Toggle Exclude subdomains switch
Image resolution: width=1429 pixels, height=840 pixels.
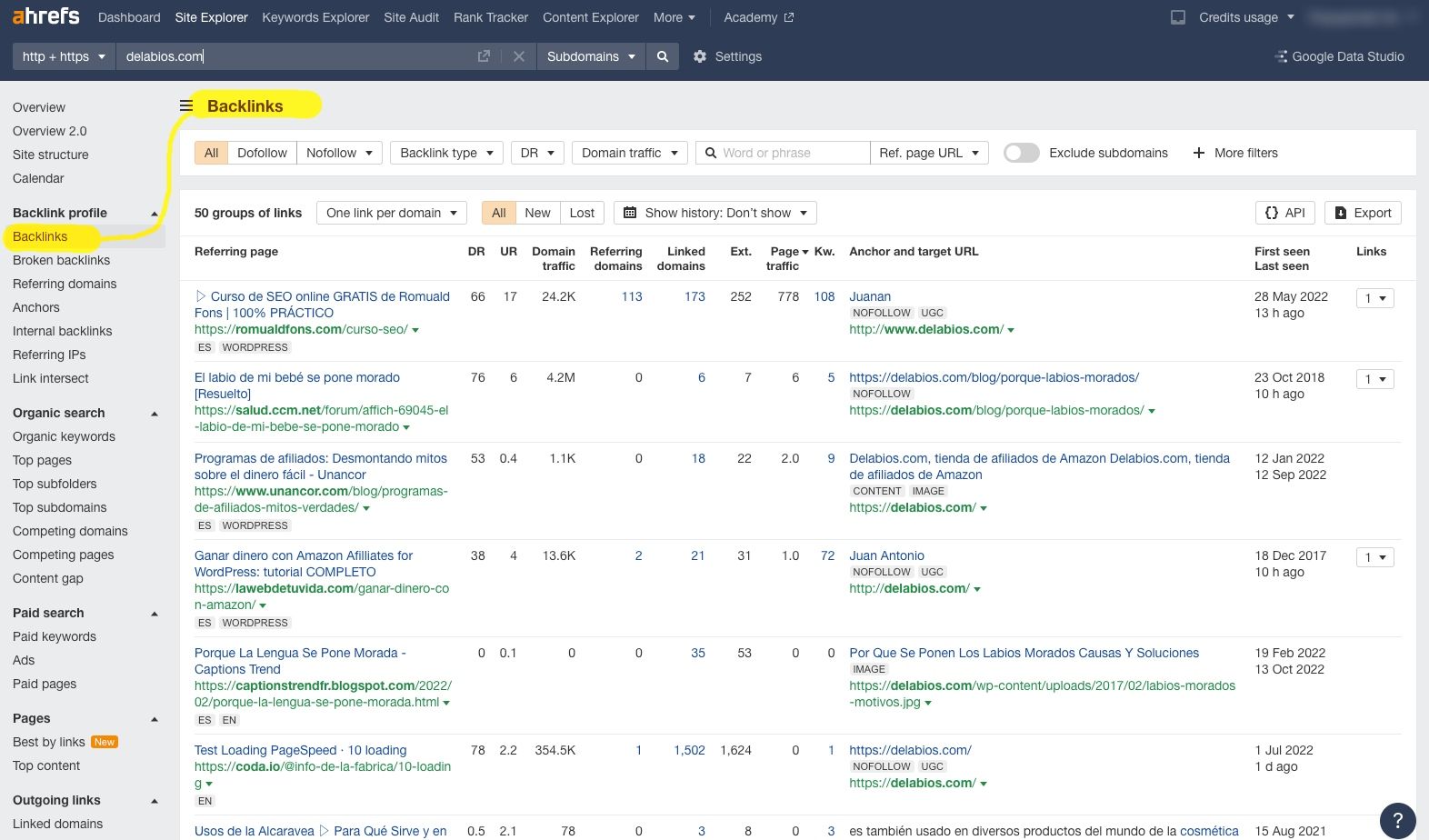pyautogui.click(x=1022, y=153)
